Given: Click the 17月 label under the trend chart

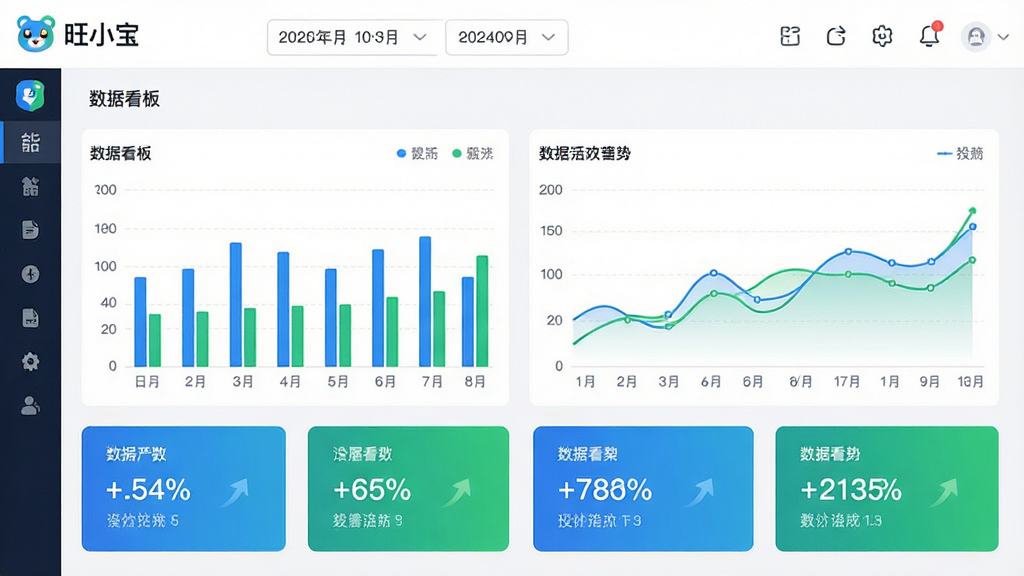Looking at the screenshot, I should (846, 381).
